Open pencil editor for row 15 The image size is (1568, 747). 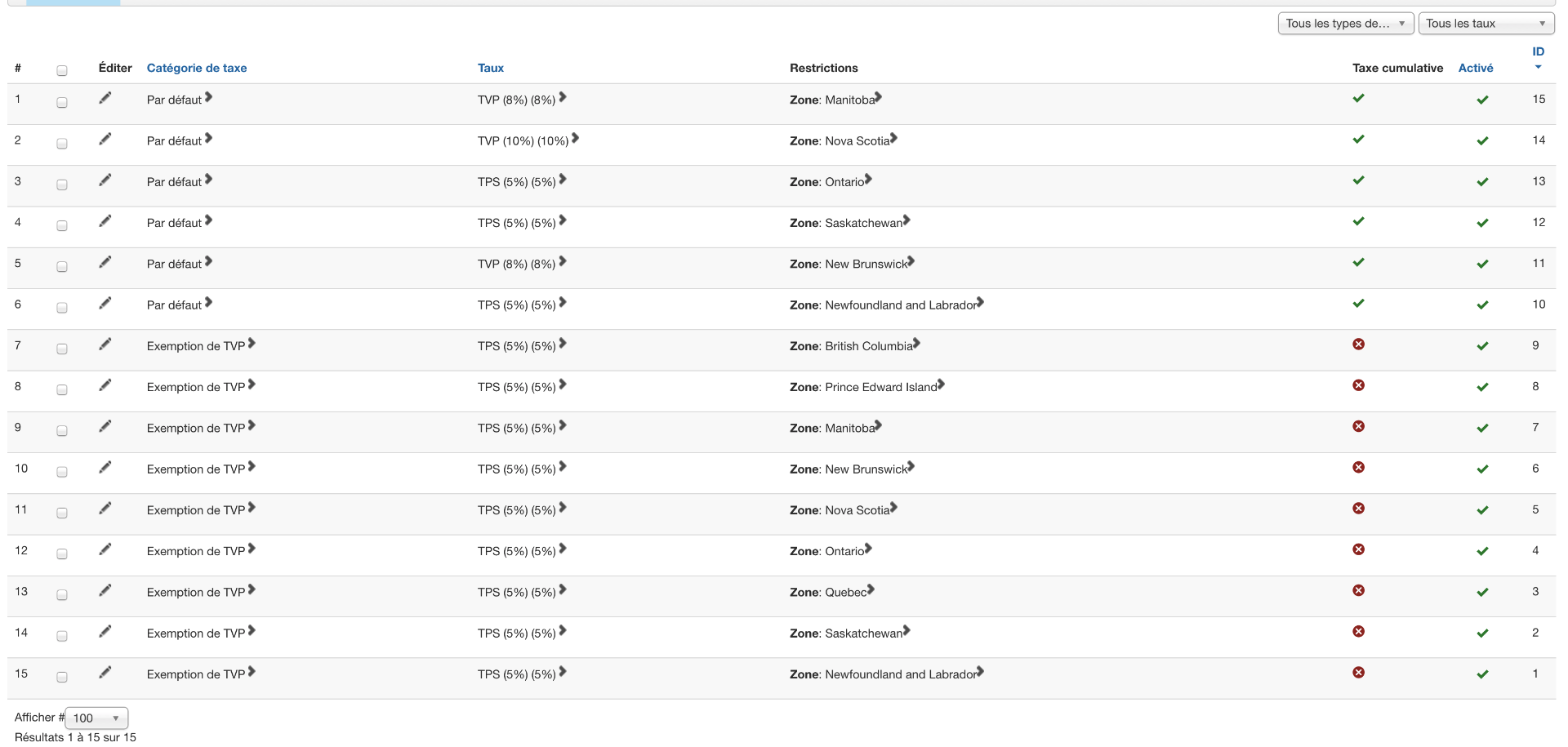[105, 673]
